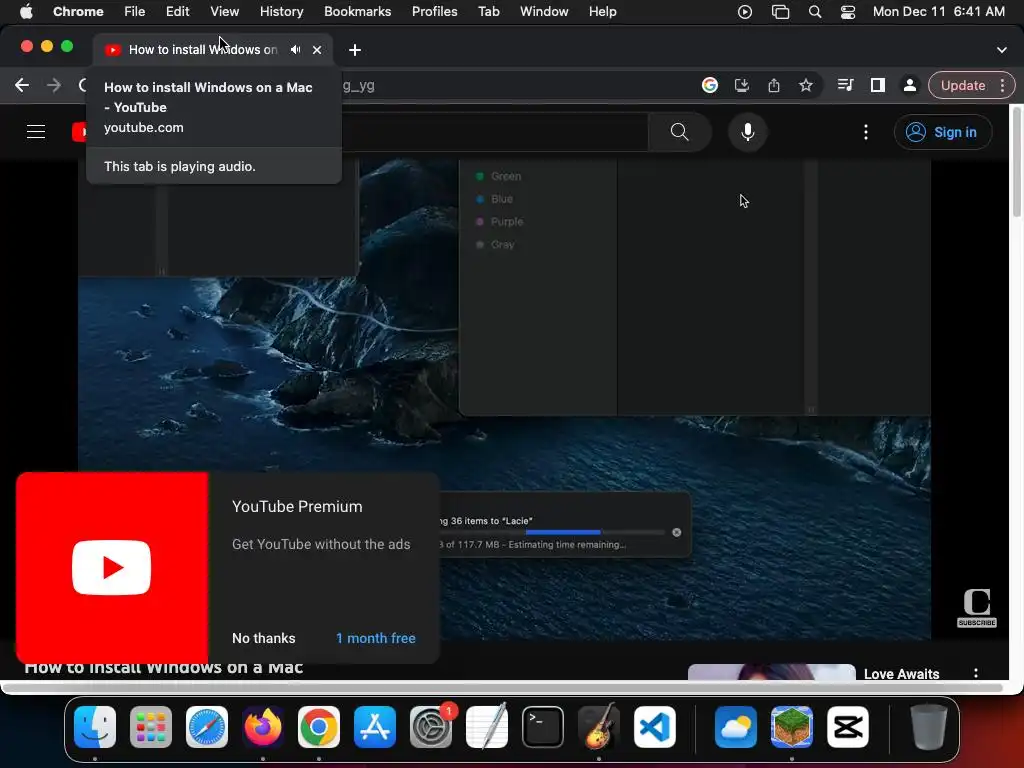Open the Trash in the Dock

pos(929,727)
